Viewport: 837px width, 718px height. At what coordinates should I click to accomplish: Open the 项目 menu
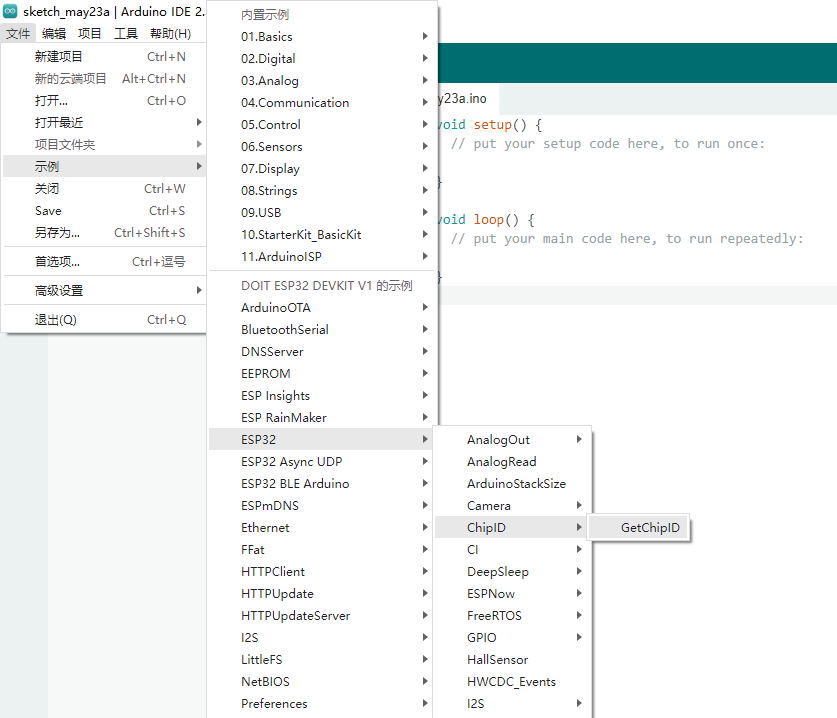point(90,34)
